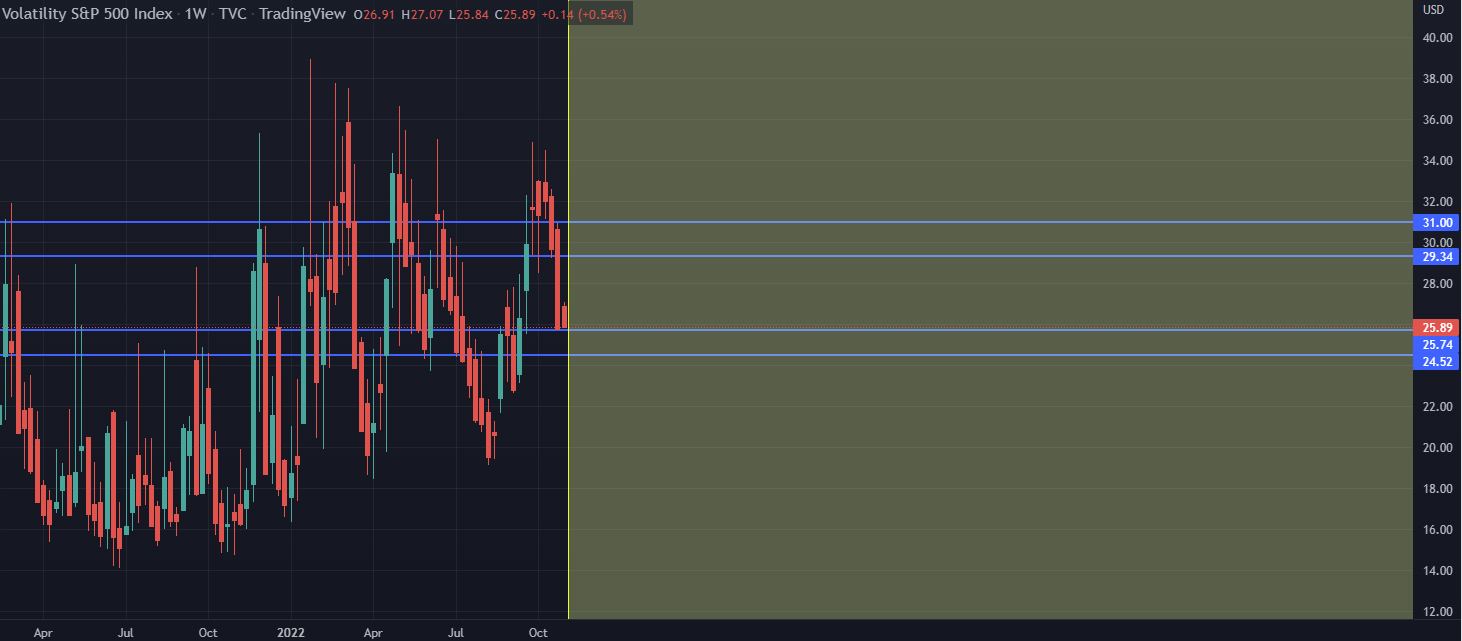Click the 1W interval label
The image size is (1462, 641).
(196, 15)
